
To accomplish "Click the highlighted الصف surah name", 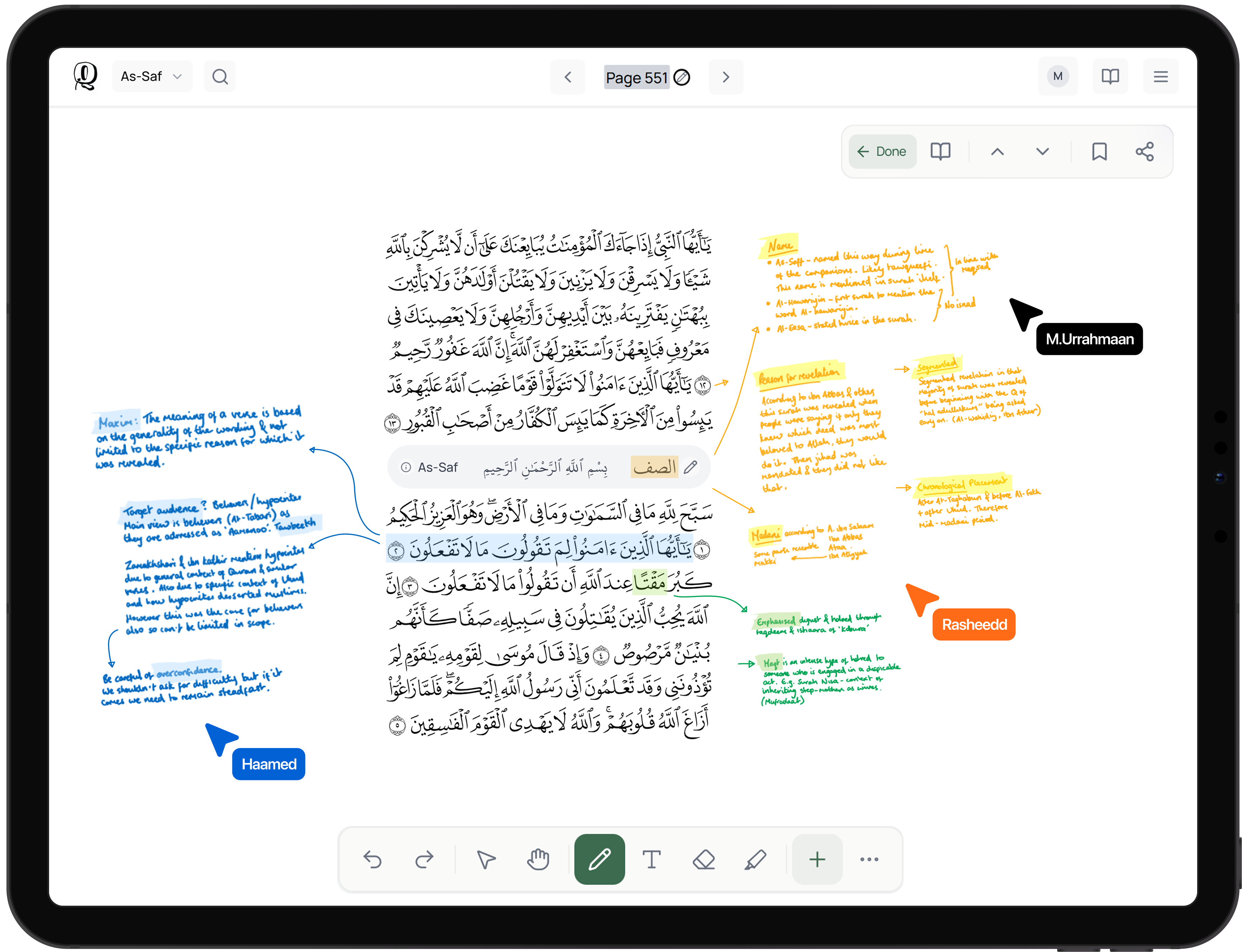I will point(654,467).
